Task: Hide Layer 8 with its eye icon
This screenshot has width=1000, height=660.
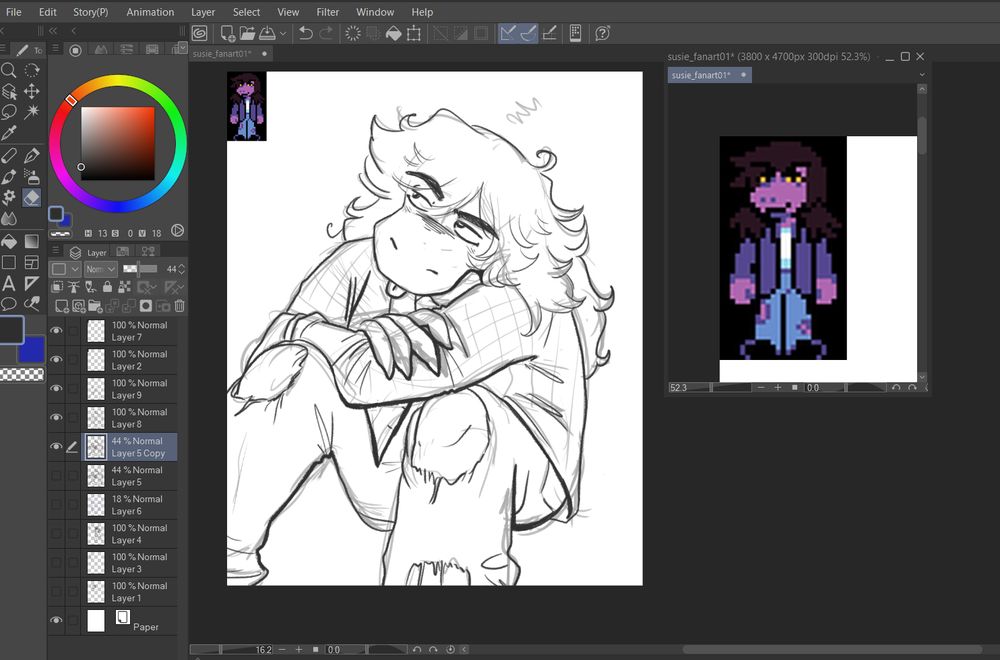Action: point(56,418)
